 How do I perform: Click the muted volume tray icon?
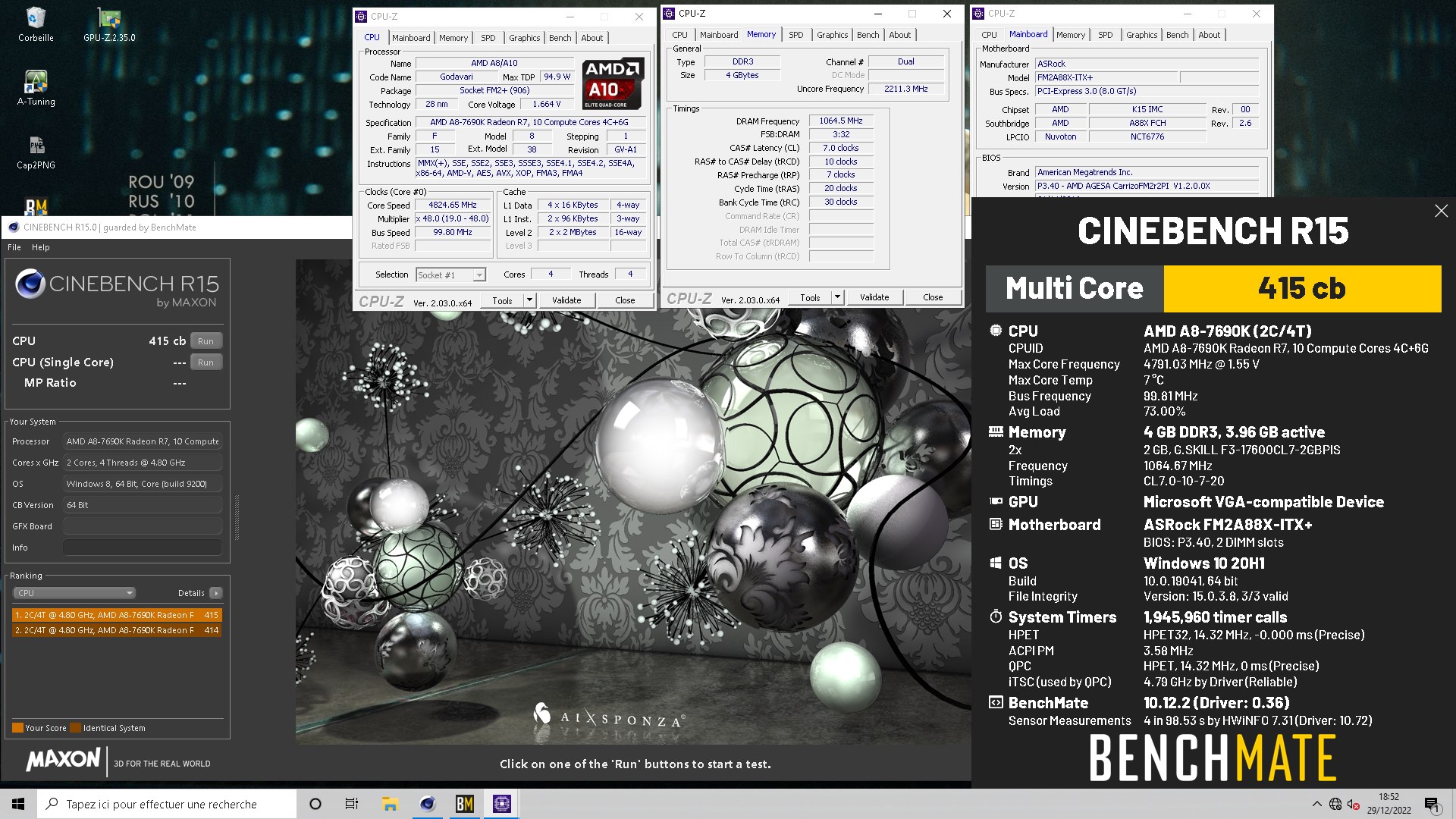pos(1353,804)
